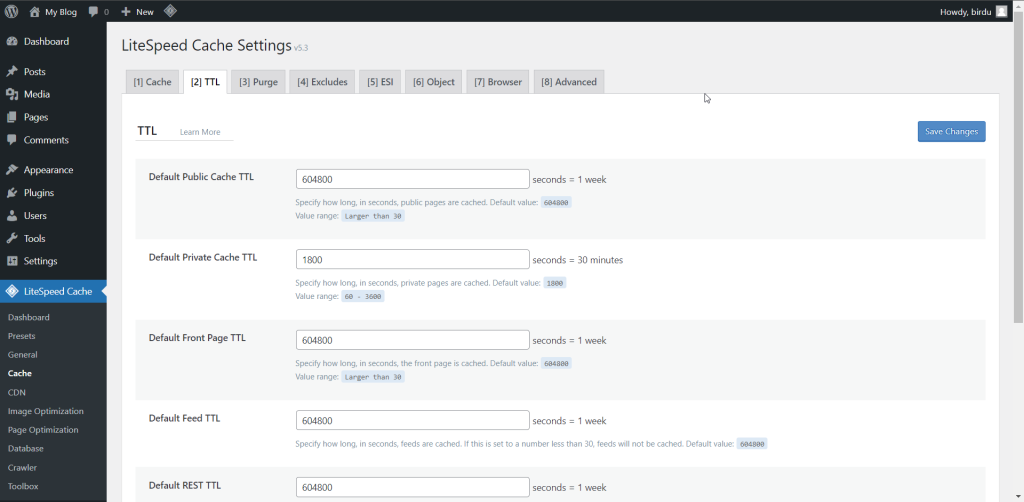Click the Comments icon in sidebar

pyautogui.click(x=12, y=140)
